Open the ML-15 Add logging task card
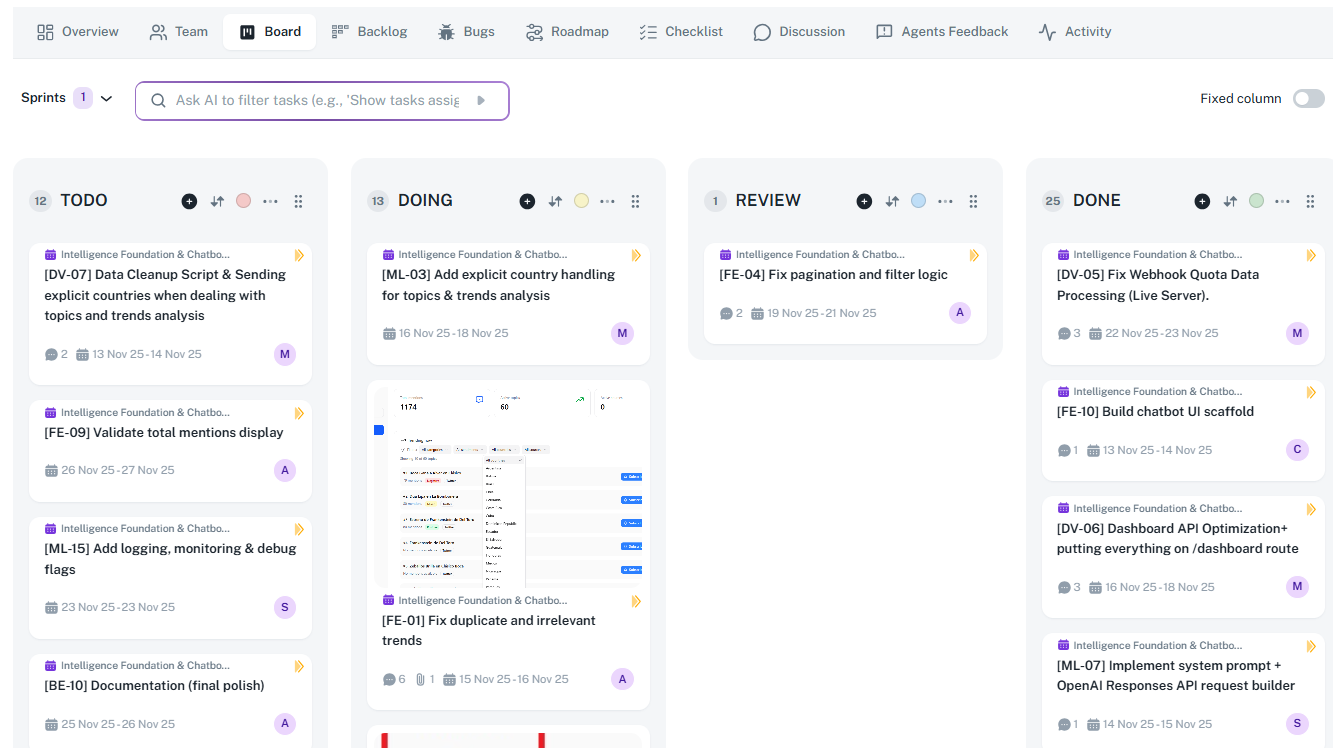 tap(170, 559)
